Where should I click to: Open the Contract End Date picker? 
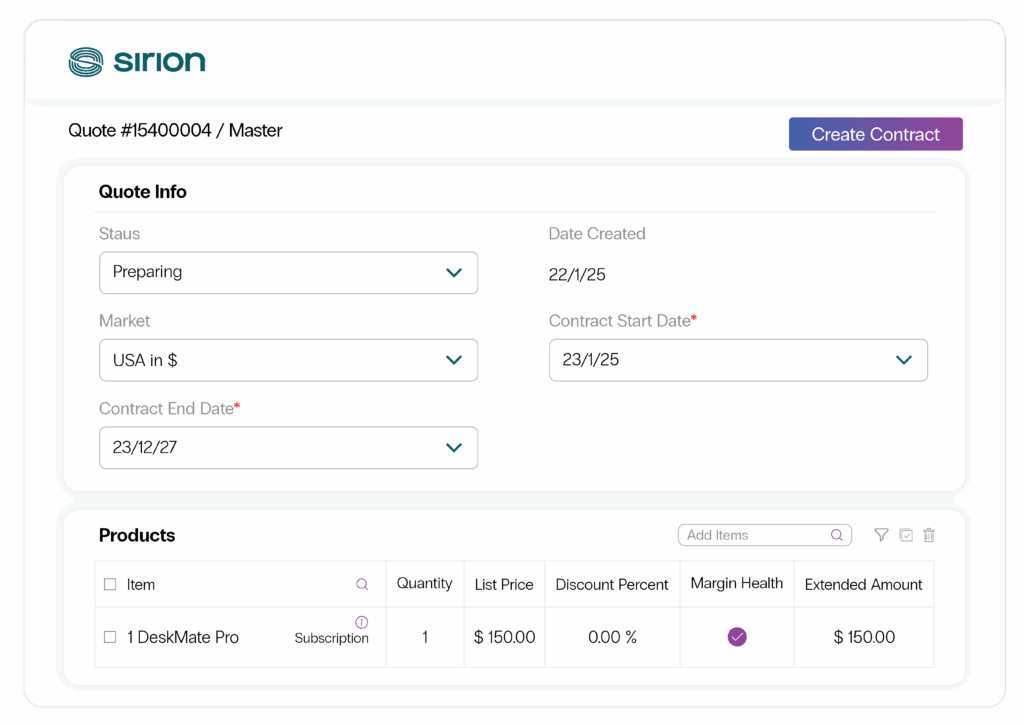pyautogui.click(x=289, y=447)
